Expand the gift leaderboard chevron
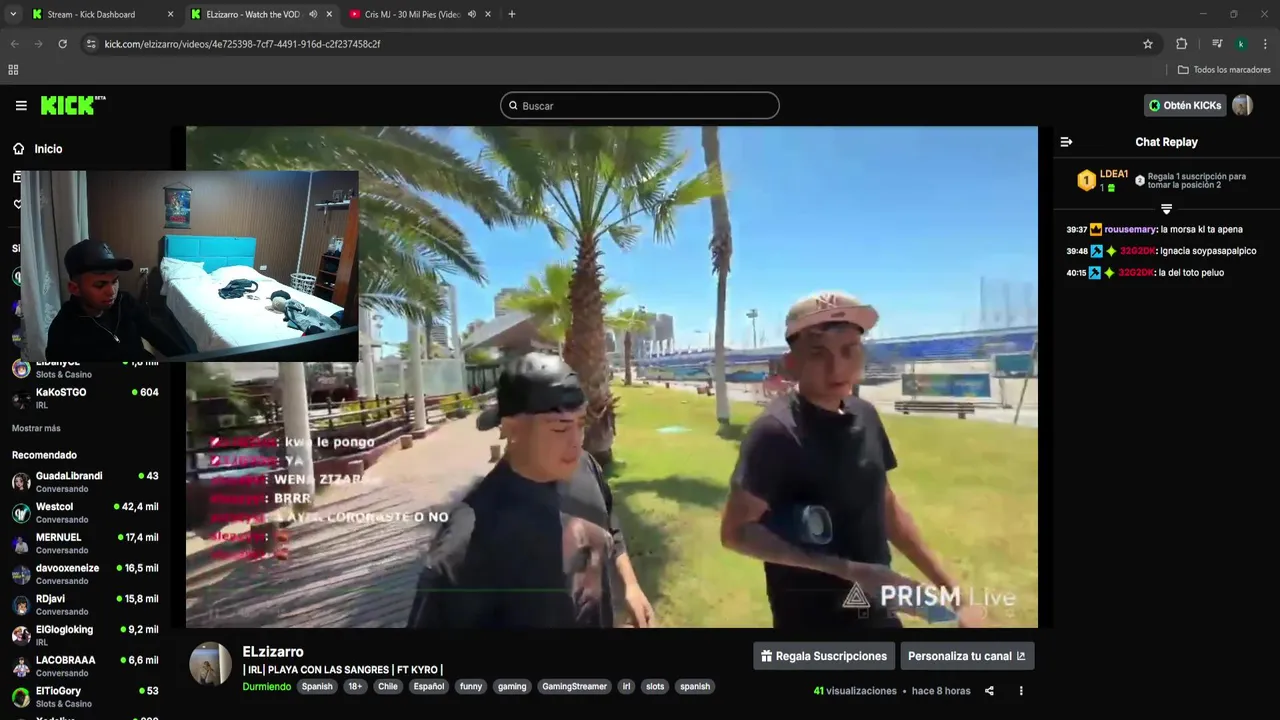 click(1166, 209)
